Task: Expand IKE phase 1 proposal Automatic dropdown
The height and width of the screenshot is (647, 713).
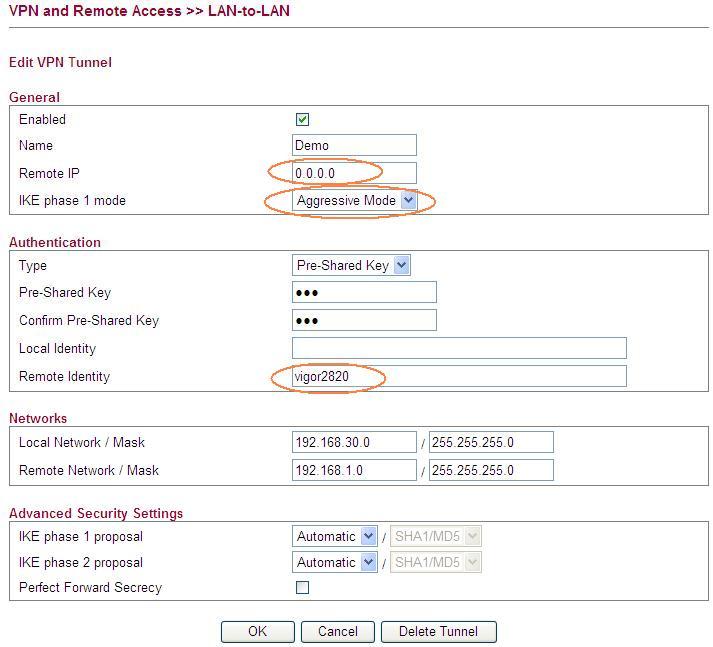Action: pos(335,537)
